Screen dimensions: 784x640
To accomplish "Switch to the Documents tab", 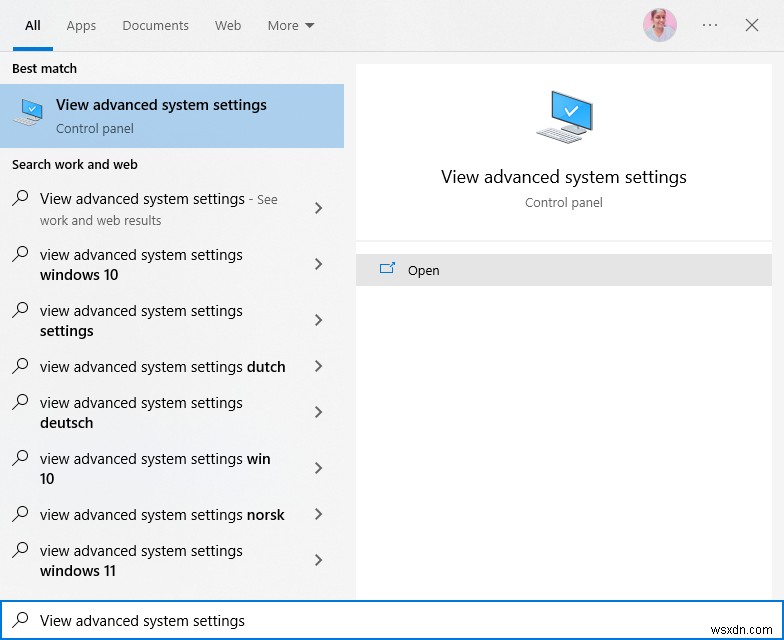I will coord(155,25).
